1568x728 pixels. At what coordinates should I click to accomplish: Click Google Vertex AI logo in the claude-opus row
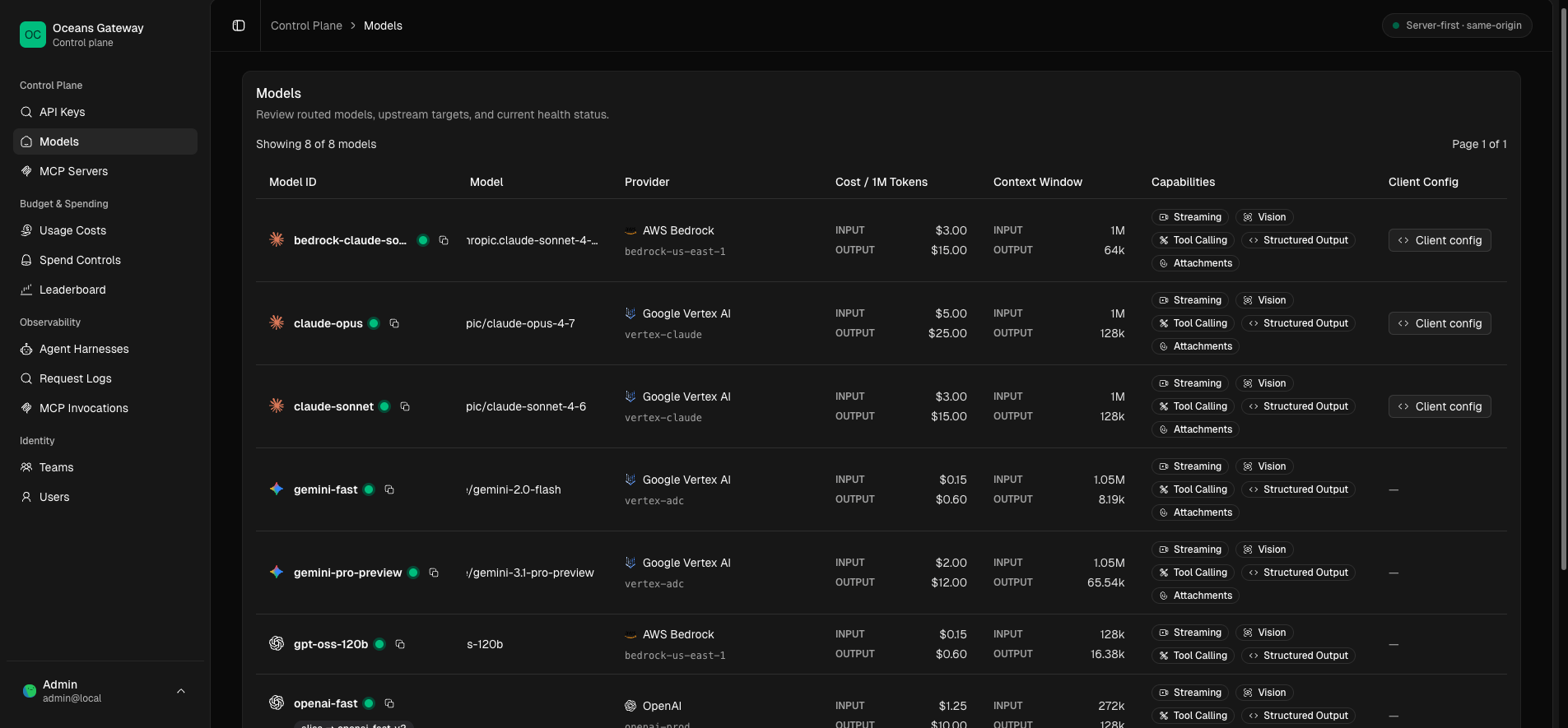click(x=630, y=313)
